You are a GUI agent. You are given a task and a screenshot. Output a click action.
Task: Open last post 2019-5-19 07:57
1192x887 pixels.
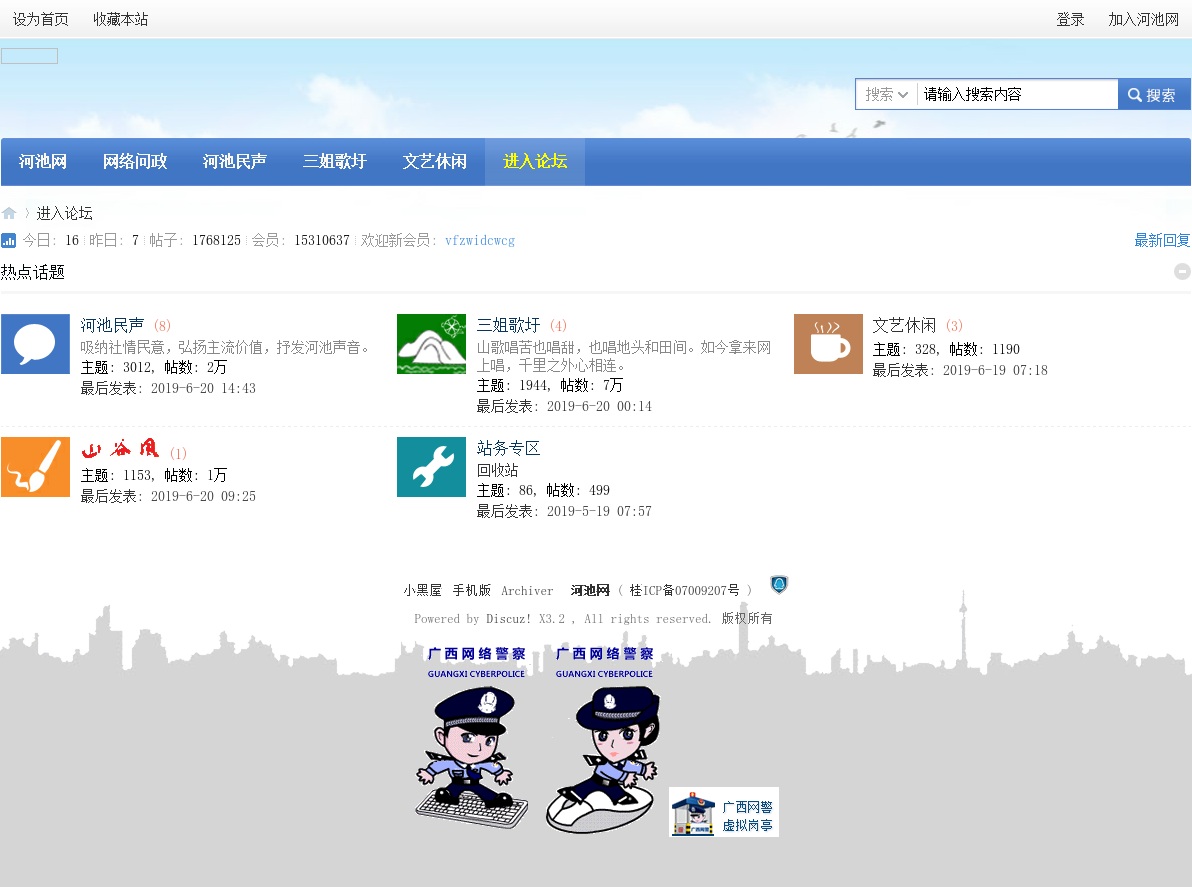click(x=600, y=512)
